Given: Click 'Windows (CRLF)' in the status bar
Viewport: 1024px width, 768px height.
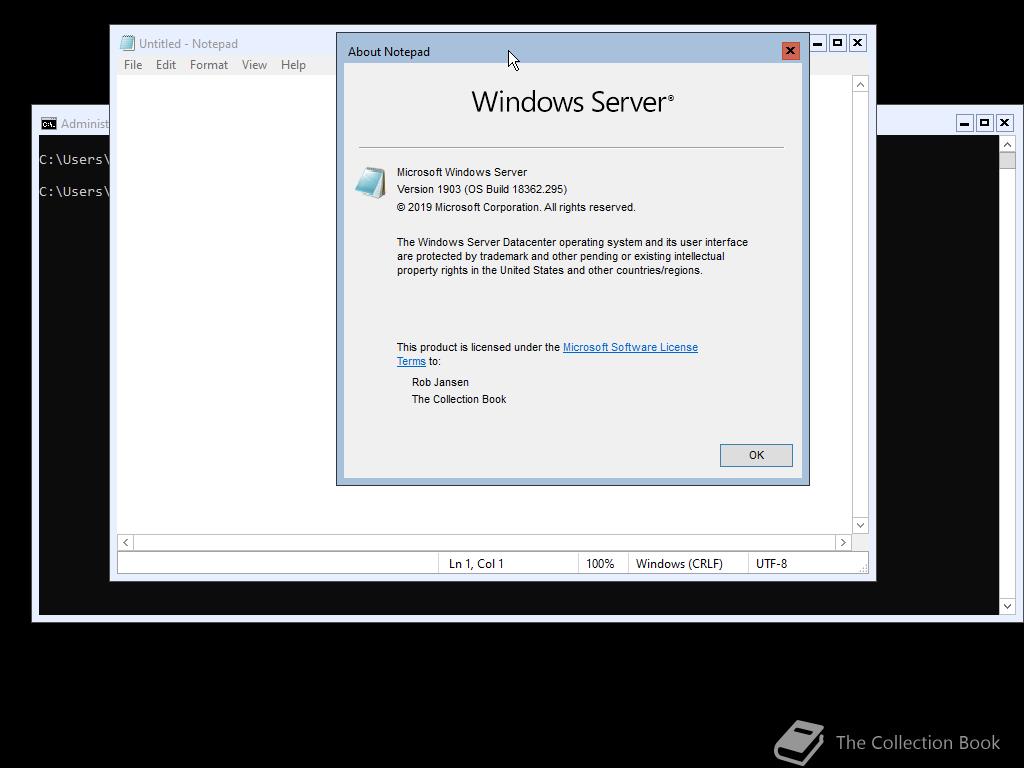Looking at the screenshot, I should pyautogui.click(x=679, y=564).
